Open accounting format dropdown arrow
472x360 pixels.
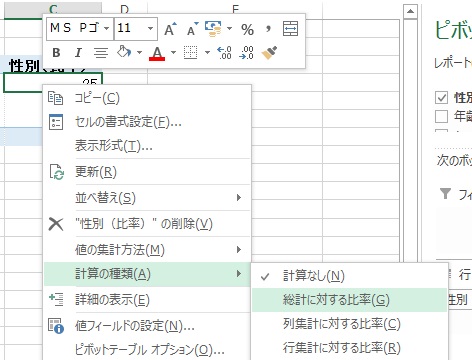pos(229,29)
